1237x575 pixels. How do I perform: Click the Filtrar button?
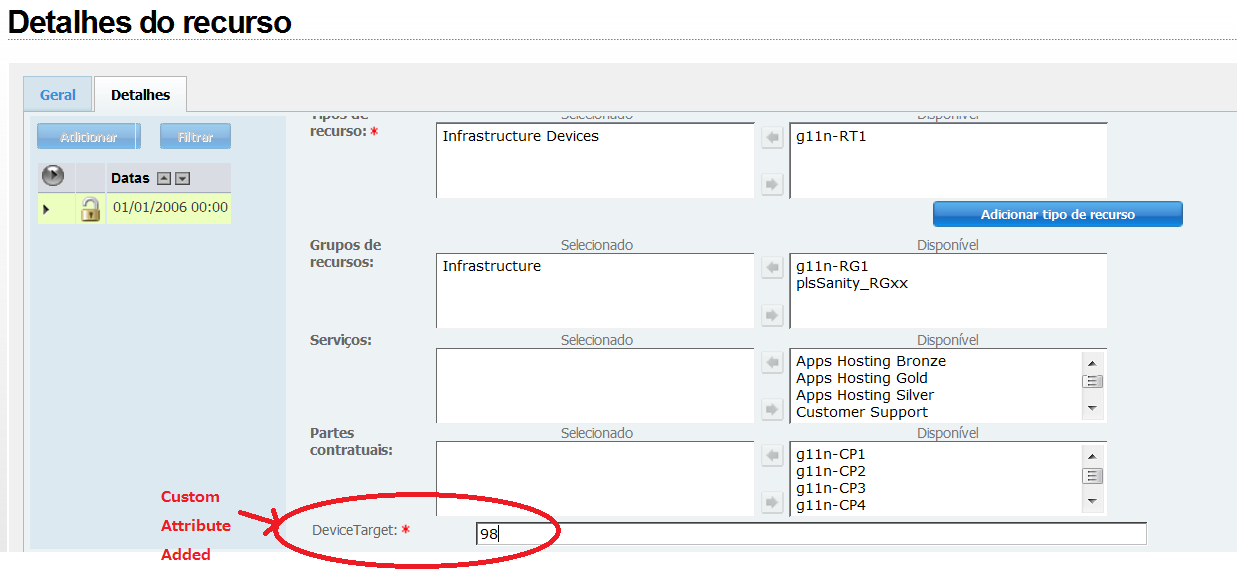click(195, 137)
